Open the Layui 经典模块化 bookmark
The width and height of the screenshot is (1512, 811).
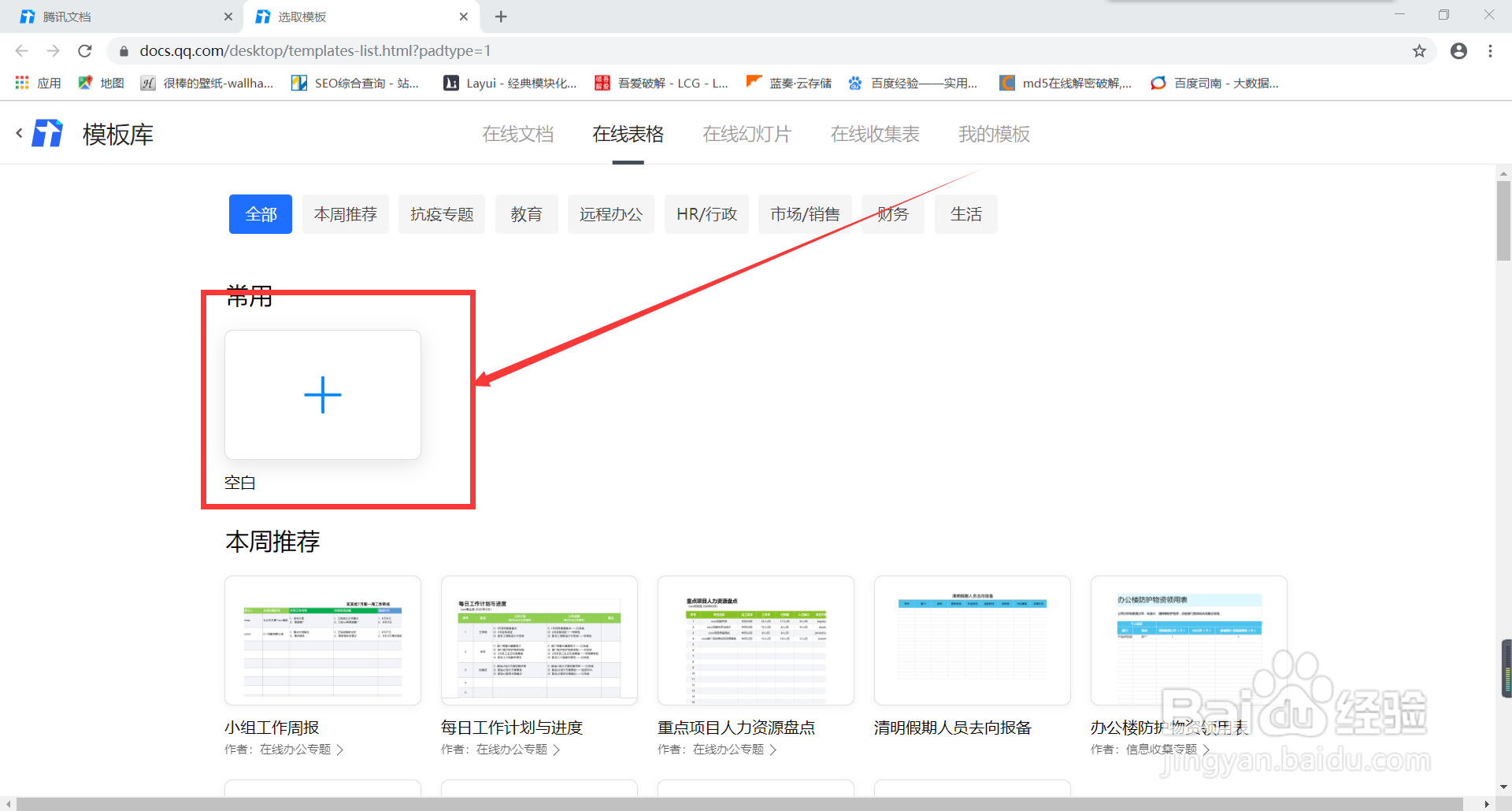click(510, 83)
